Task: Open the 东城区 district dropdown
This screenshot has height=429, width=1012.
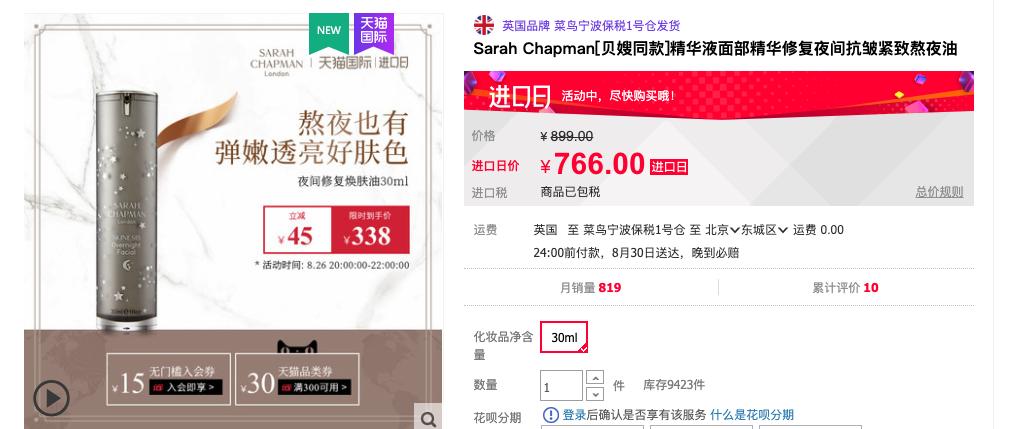Action: (764, 230)
